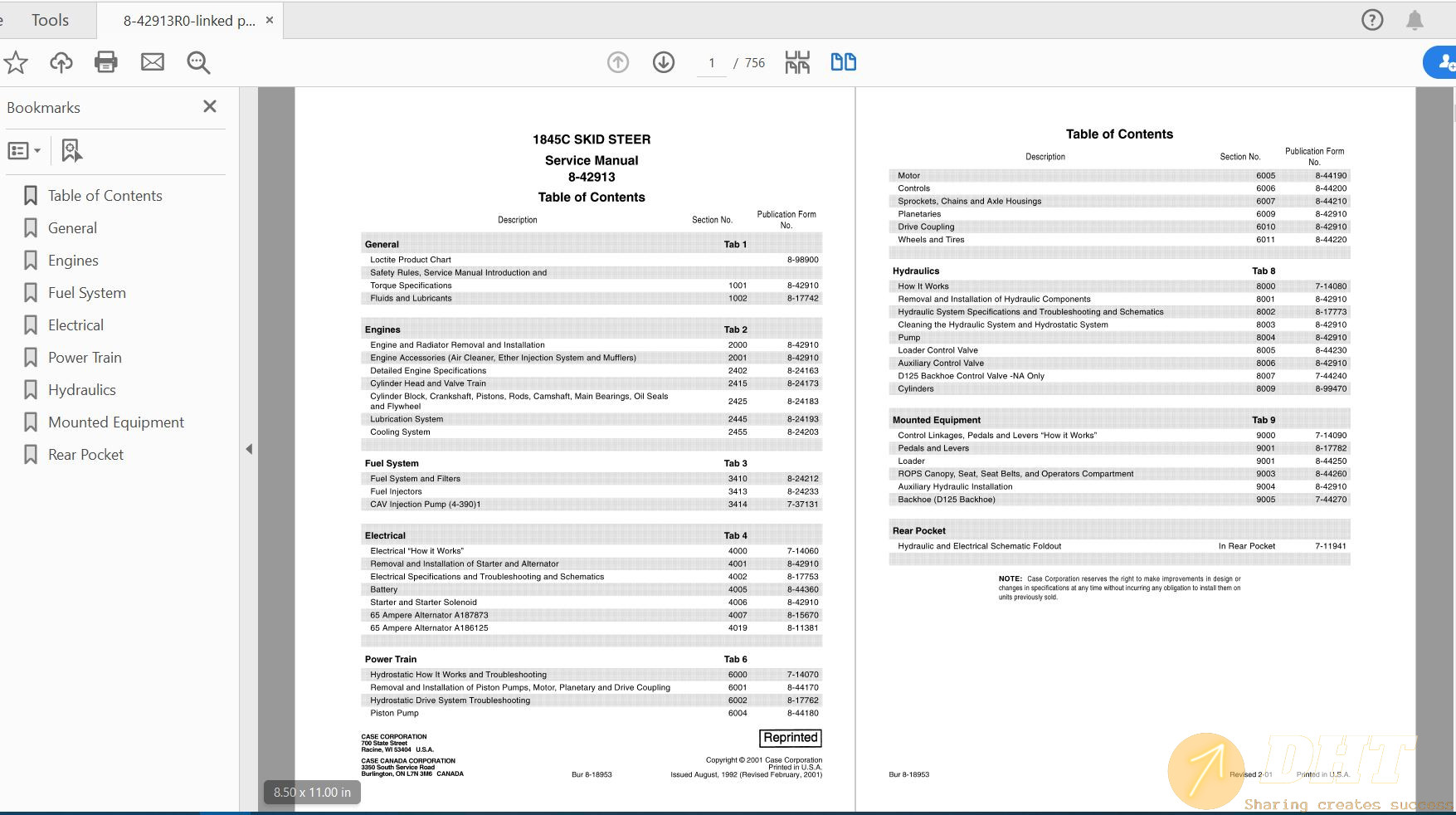
Task: Print the document with printer icon
Action: point(106,62)
